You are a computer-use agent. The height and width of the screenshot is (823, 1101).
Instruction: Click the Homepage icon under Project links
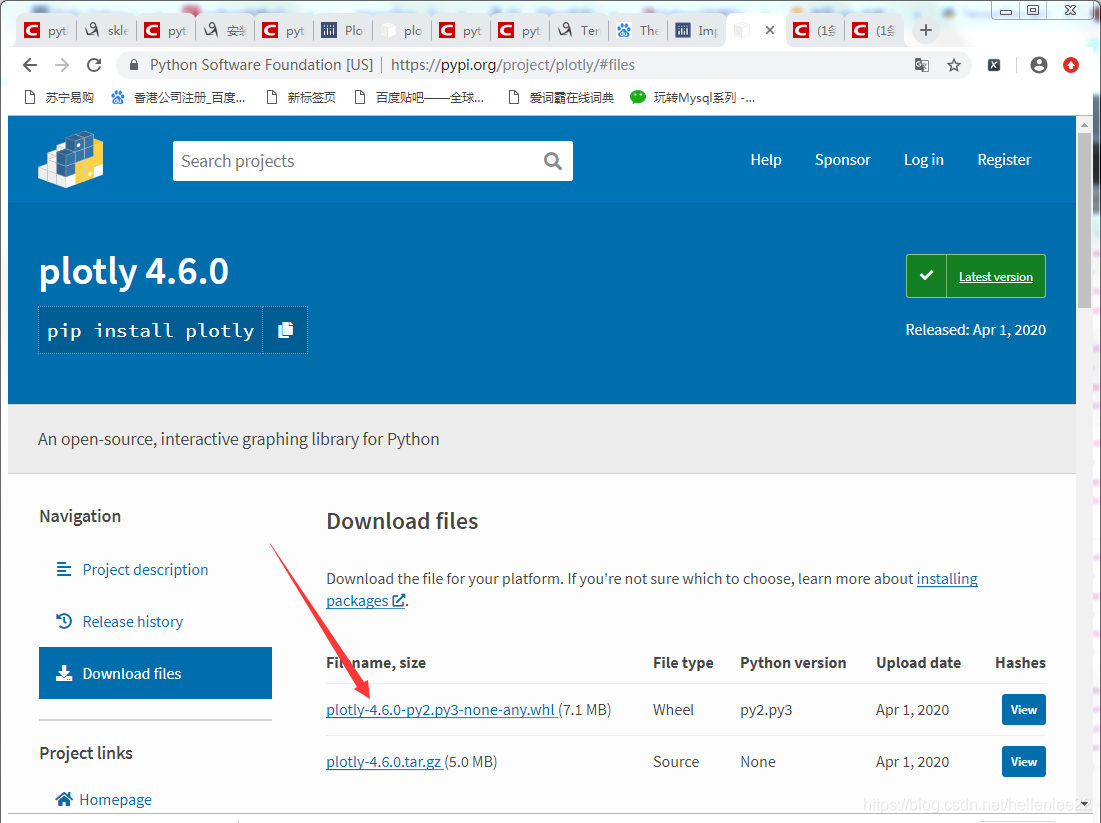(63, 799)
